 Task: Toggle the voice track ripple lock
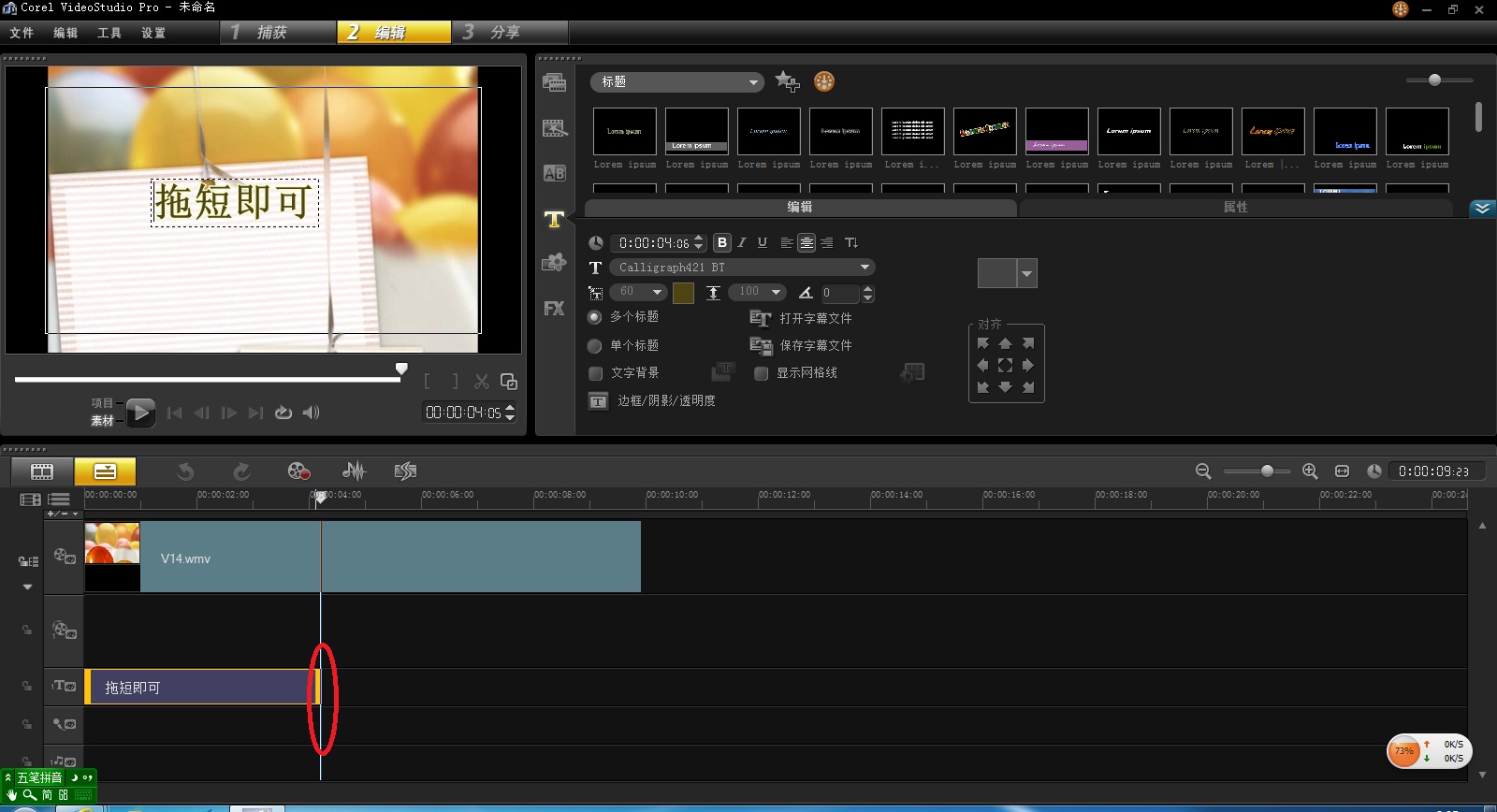tap(27, 724)
